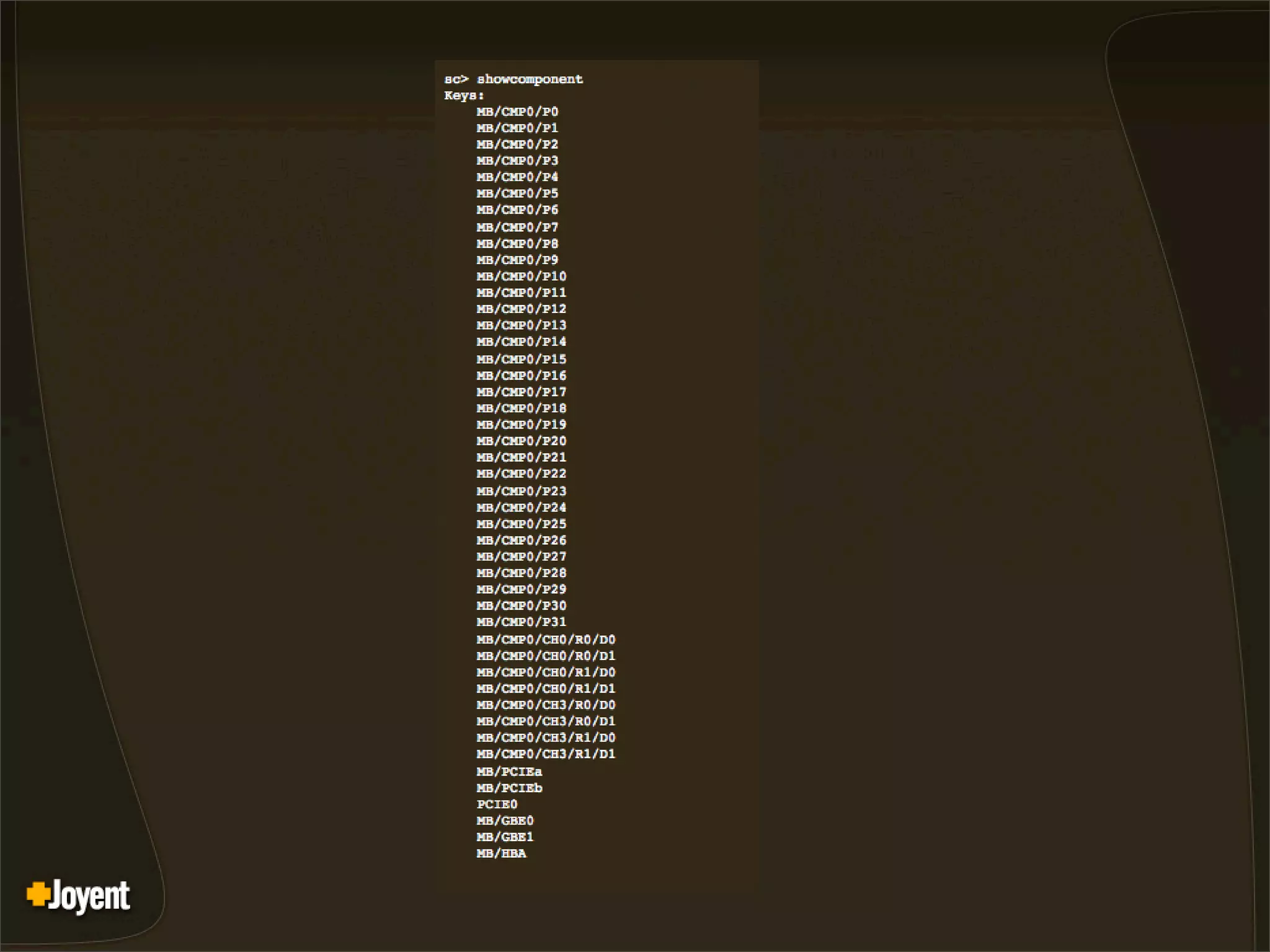This screenshot has width=1270, height=952.
Task: Select the MB/CMP0/P29 entry
Action: coord(522,589)
